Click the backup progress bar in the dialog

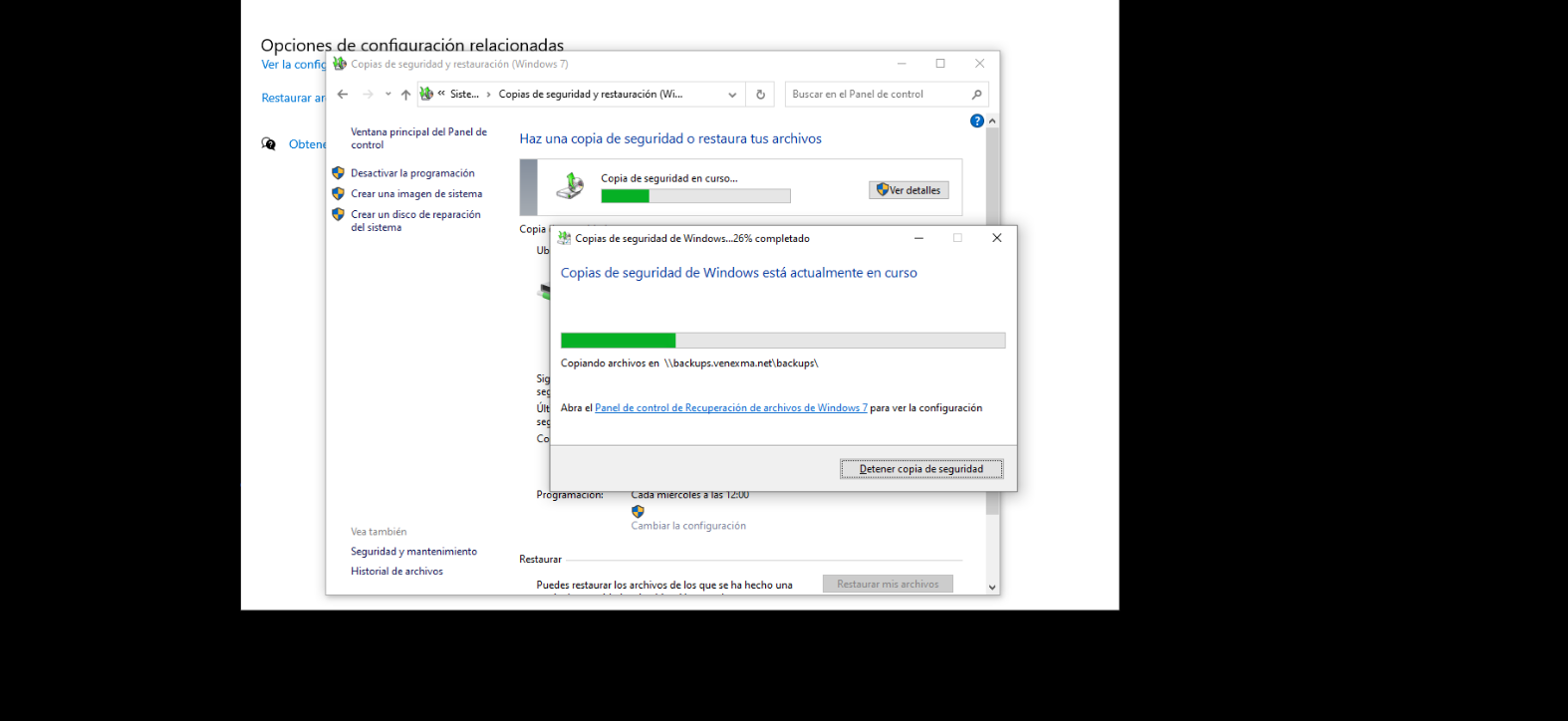[x=783, y=341]
